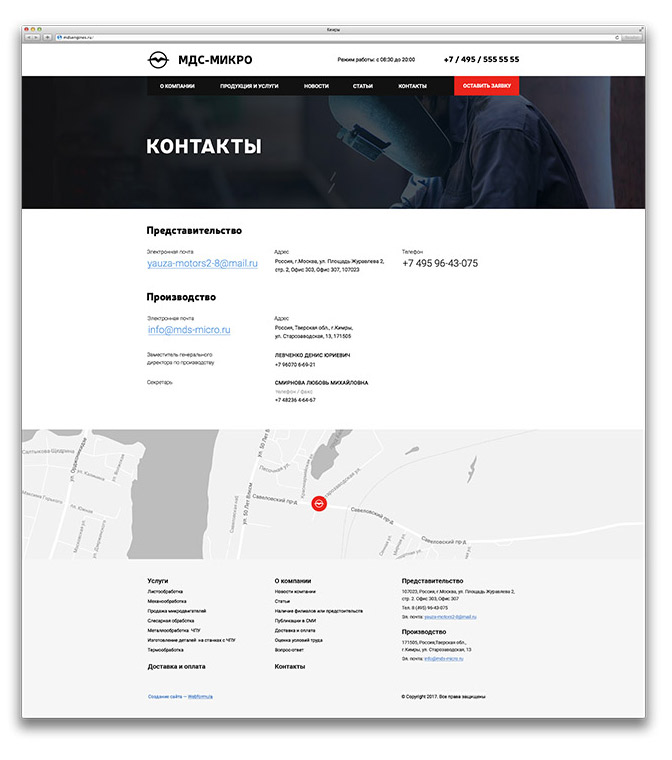Click the yauza-motors2-8@mail.ru email link
The width and height of the screenshot is (672, 760).
click(x=202, y=263)
